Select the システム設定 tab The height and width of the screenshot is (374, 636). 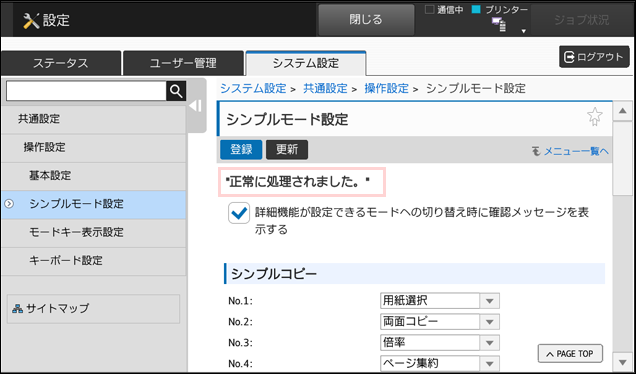click(x=306, y=63)
